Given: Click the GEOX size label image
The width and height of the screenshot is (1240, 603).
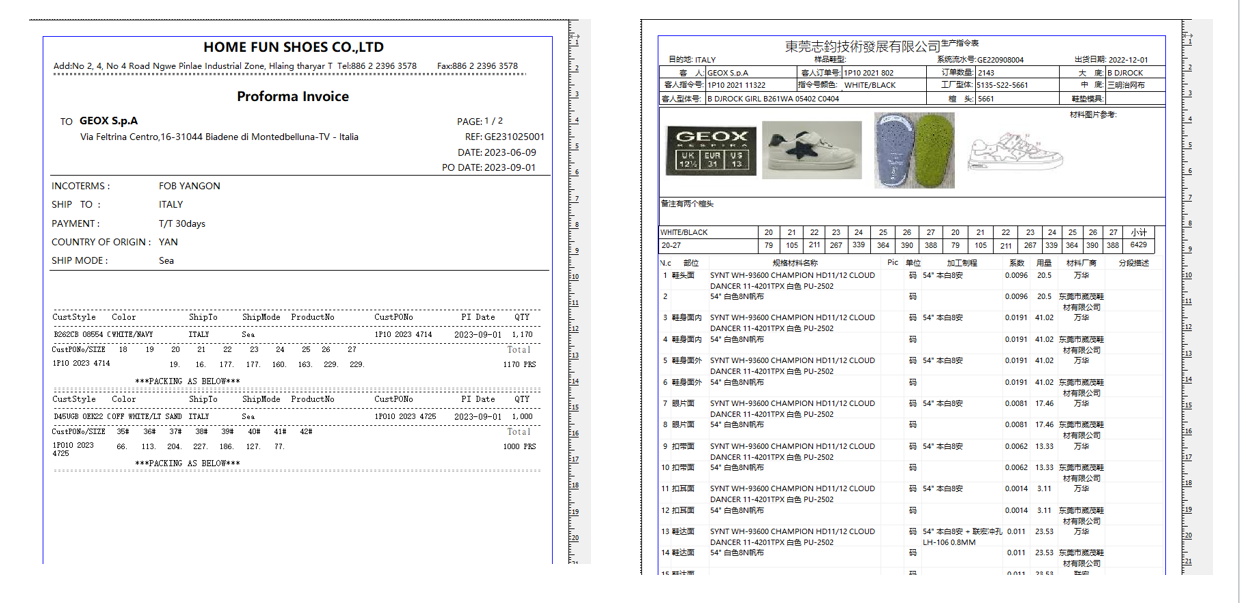Looking at the screenshot, I should click(708, 150).
